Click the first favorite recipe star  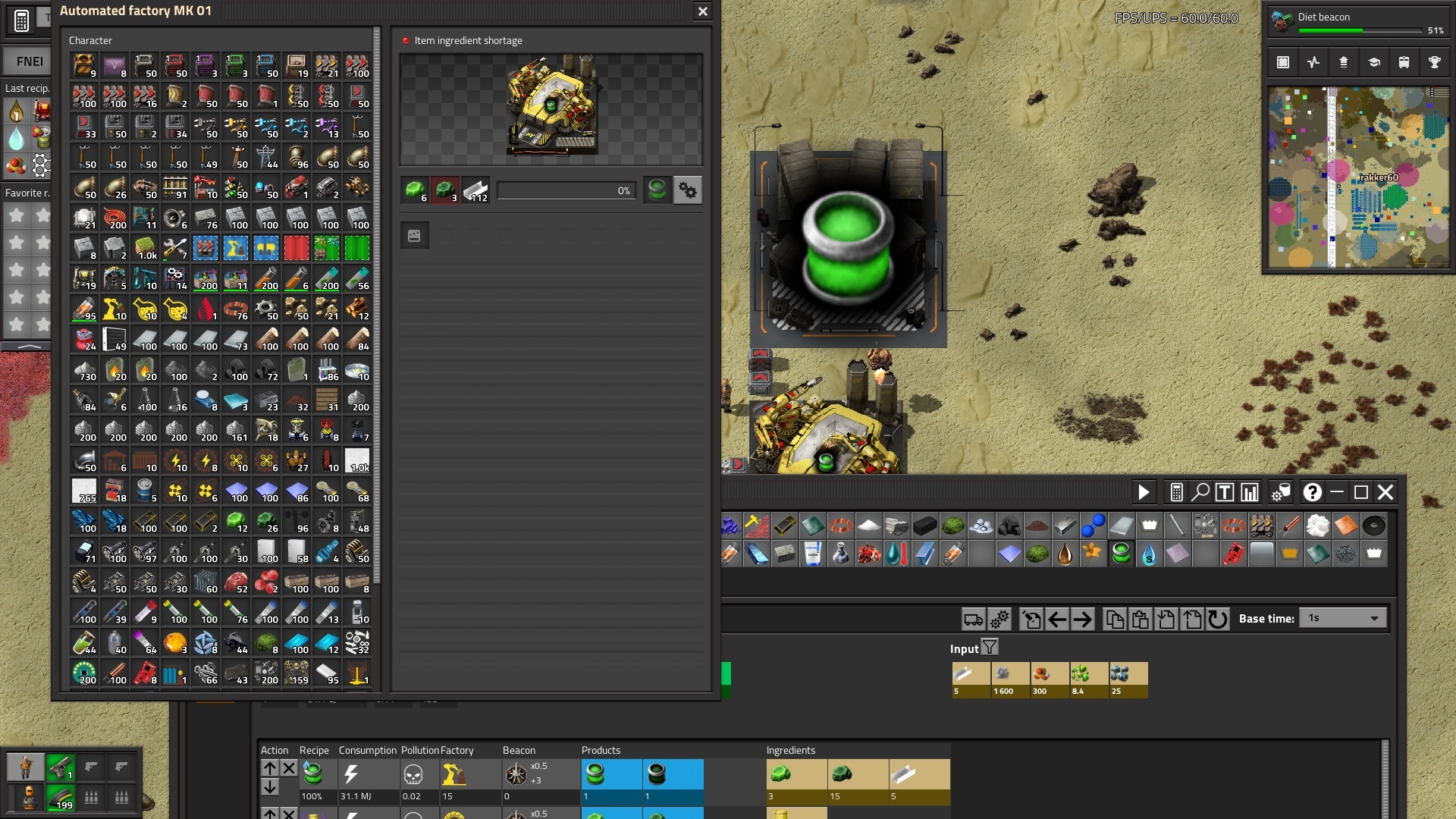(x=16, y=215)
